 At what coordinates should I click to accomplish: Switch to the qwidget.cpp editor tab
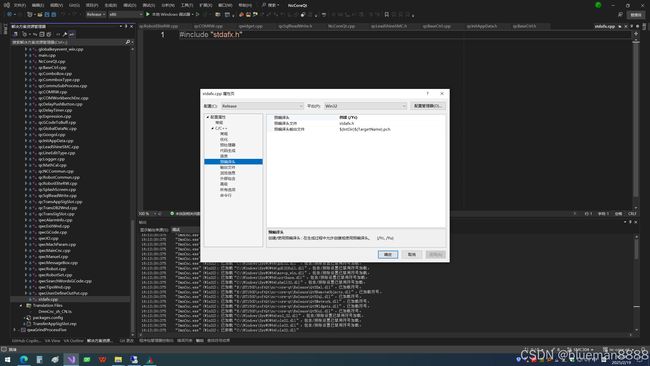point(251,26)
